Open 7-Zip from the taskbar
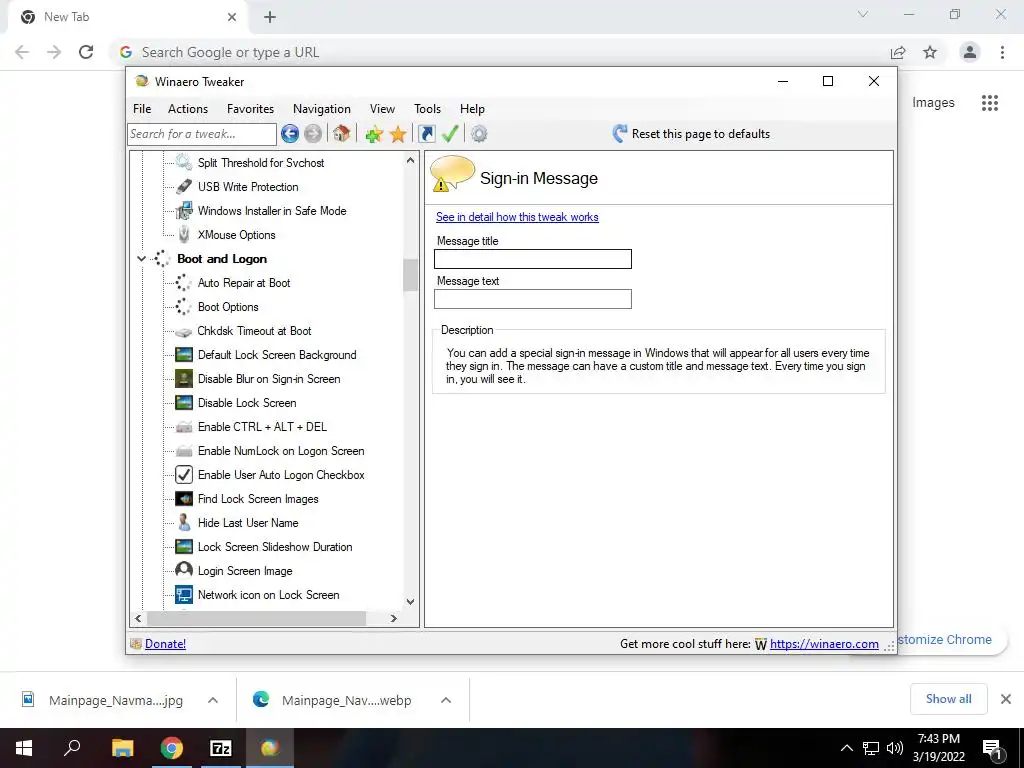This screenshot has height=768, width=1024. tap(221, 748)
